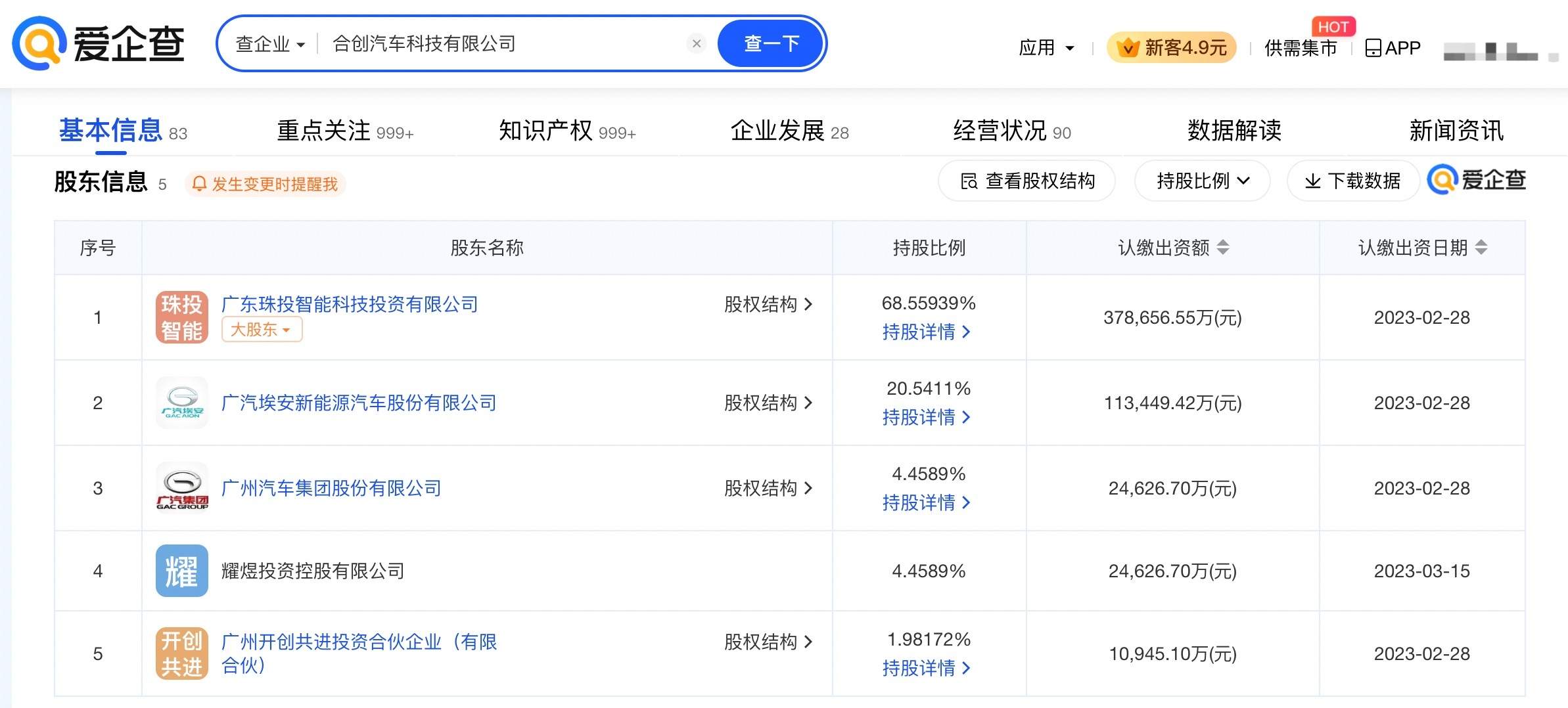Open the 查企业 search type dropdown
1568x708 pixels.
(x=270, y=44)
